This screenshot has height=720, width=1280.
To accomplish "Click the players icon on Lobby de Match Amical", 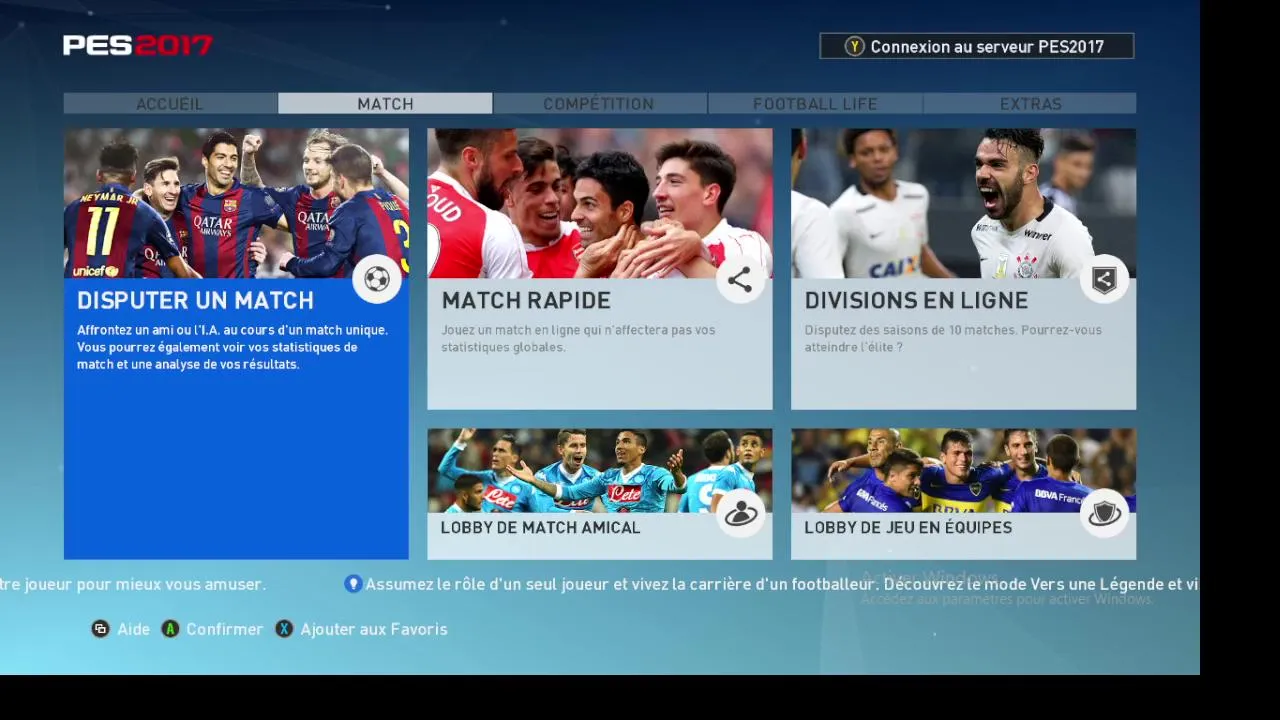I will point(740,514).
